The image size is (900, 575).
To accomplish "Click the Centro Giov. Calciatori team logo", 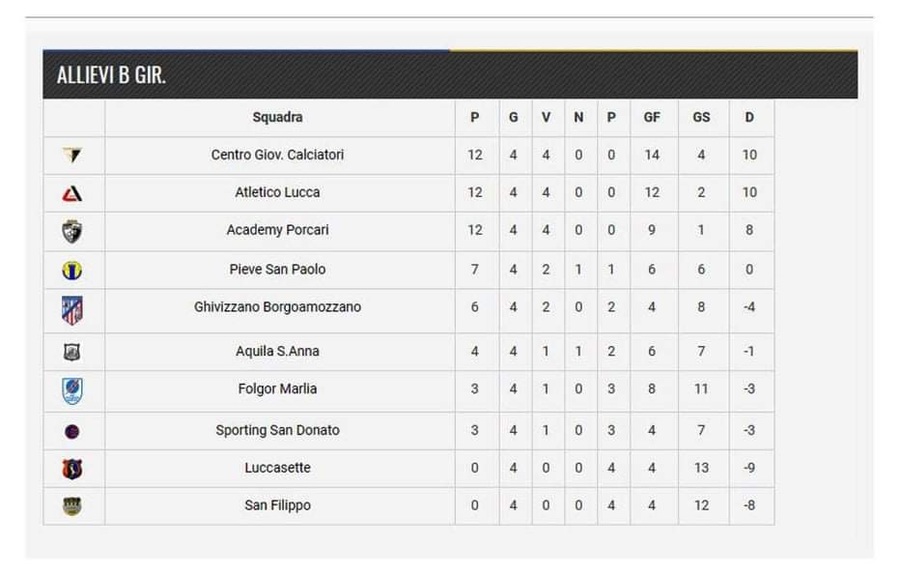I will [x=72, y=155].
